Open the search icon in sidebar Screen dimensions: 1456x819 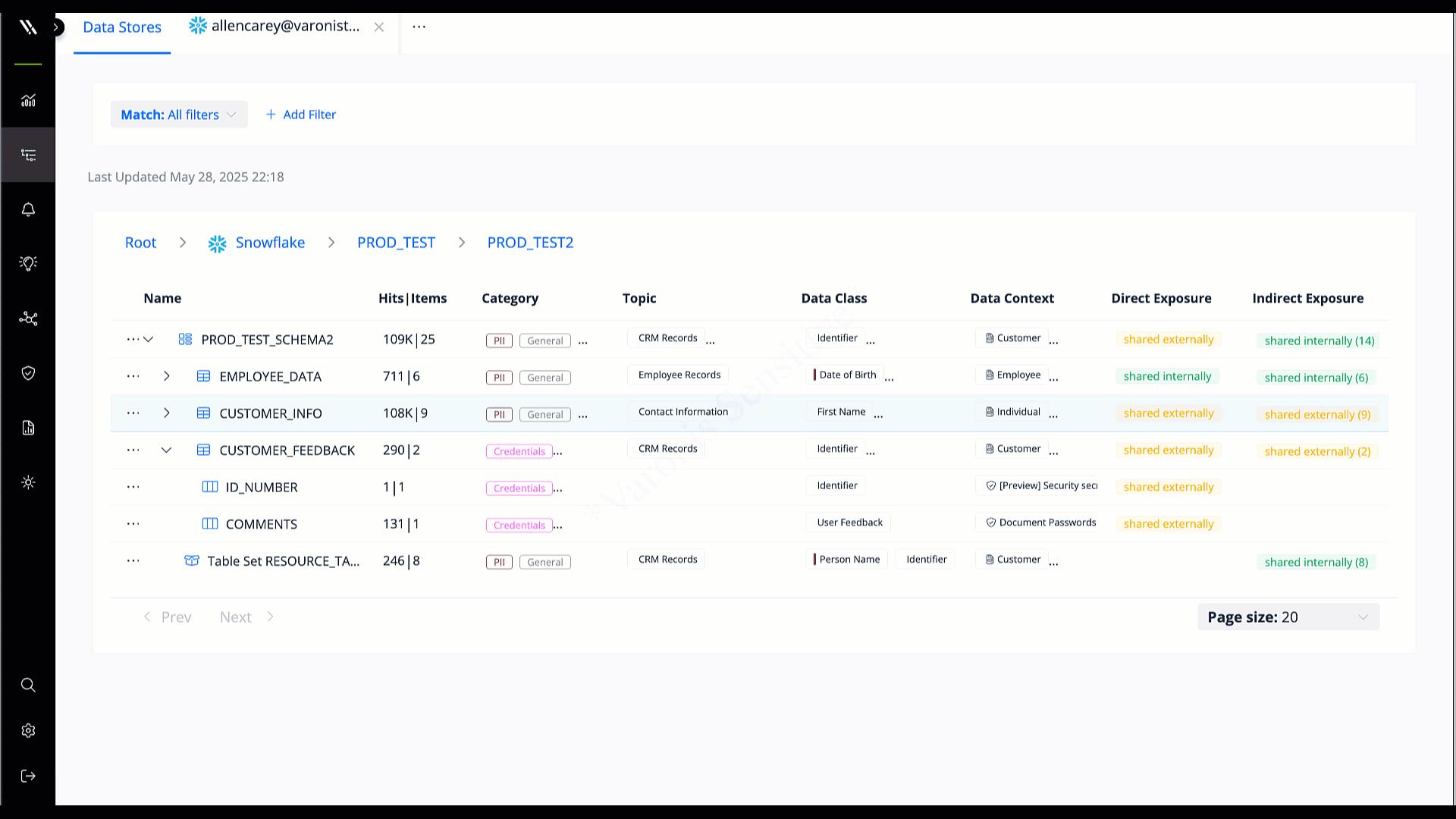pos(28,685)
